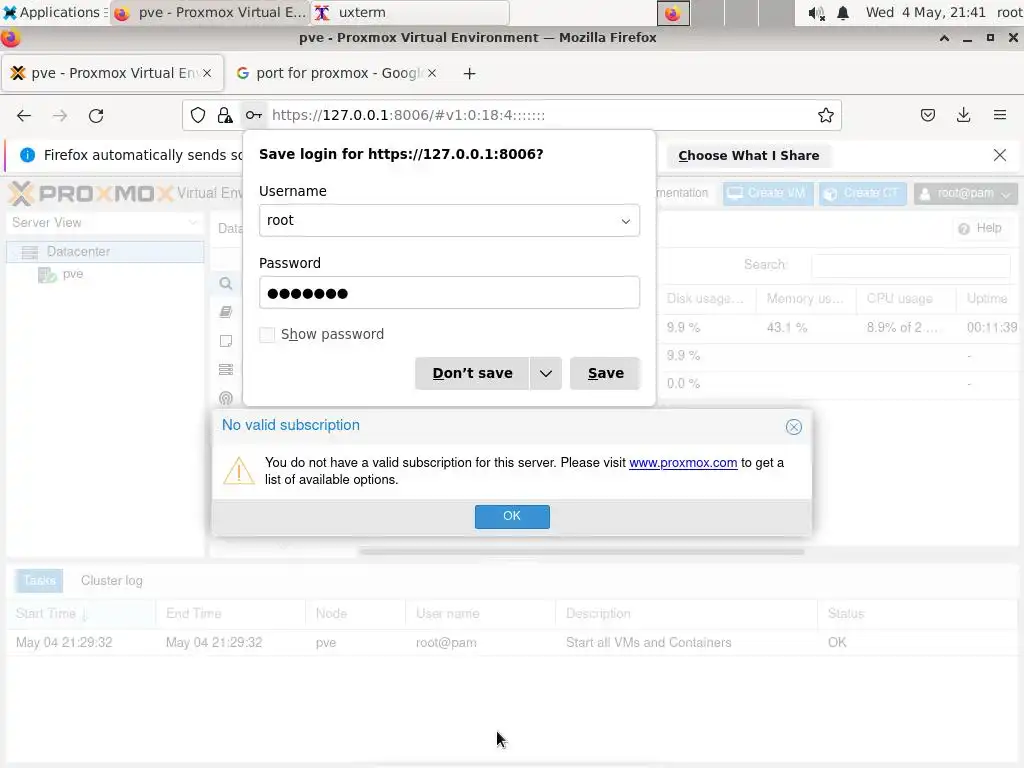
Task: Switch to the port for proxmox Google tab
Action: (x=337, y=73)
